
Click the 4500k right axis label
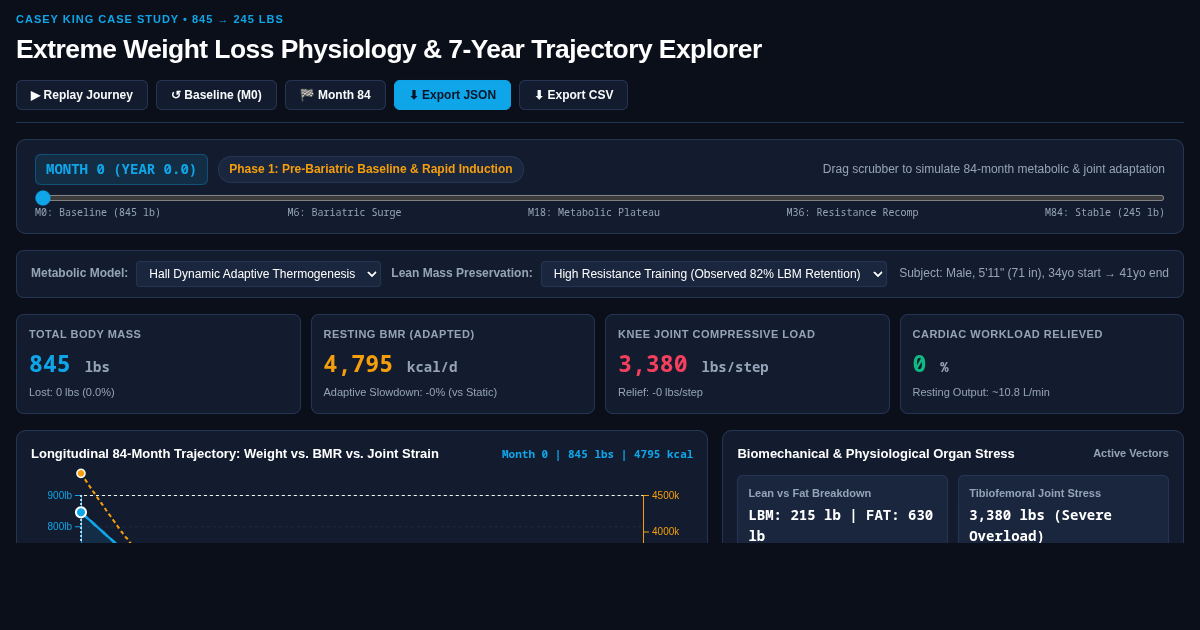(x=665, y=496)
